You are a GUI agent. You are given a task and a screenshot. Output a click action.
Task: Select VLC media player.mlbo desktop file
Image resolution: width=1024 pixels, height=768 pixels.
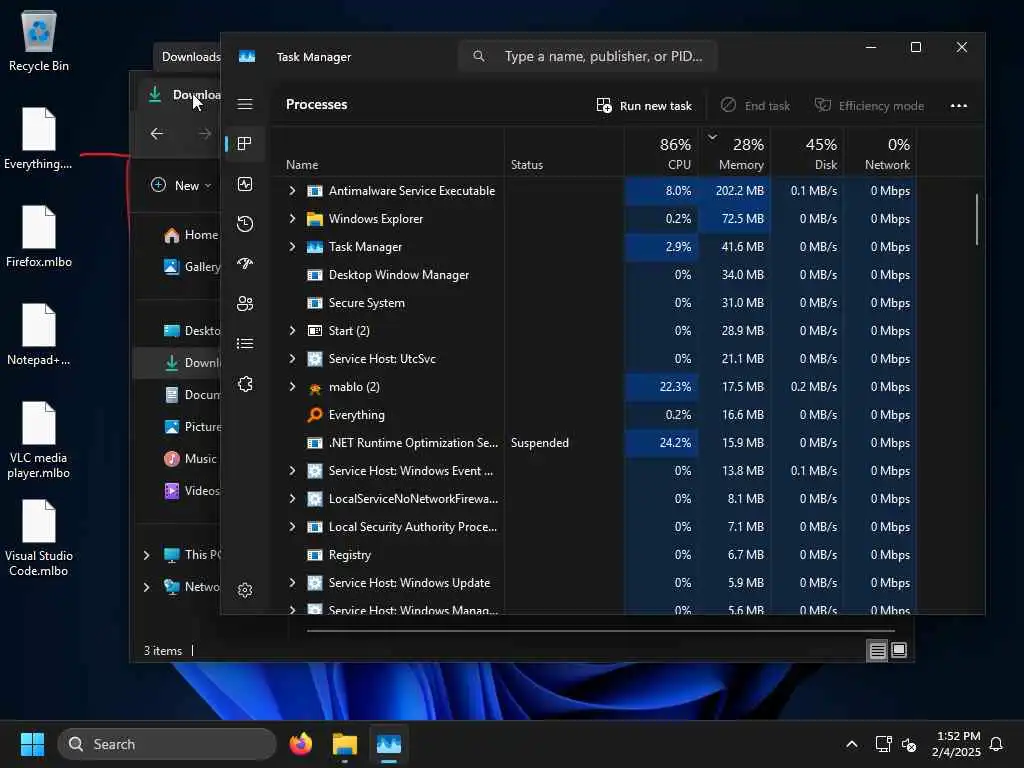point(39,440)
